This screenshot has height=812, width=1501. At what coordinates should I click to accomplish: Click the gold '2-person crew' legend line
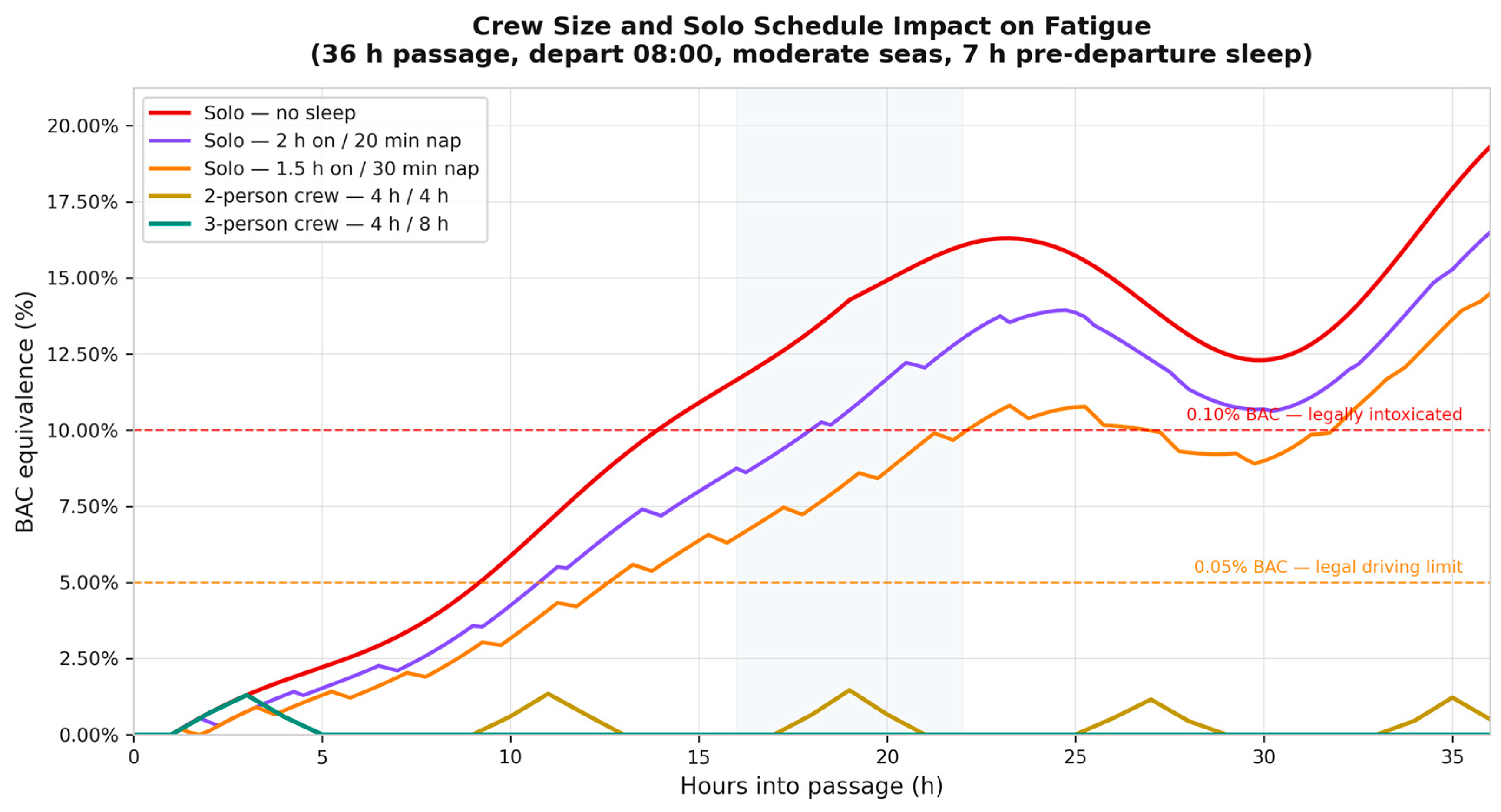[169, 196]
